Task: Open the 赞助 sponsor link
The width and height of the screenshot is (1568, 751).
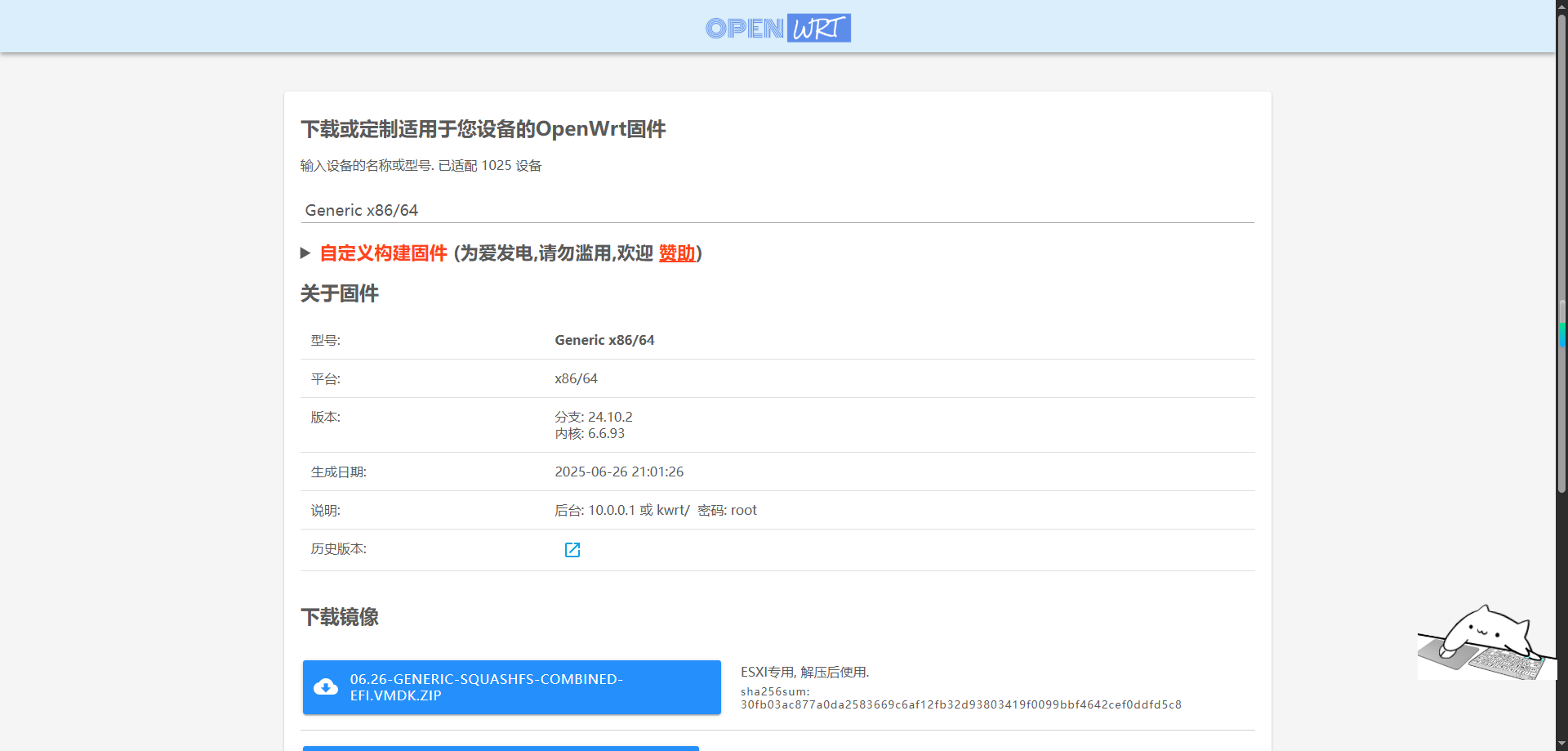Action: (x=676, y=253)
